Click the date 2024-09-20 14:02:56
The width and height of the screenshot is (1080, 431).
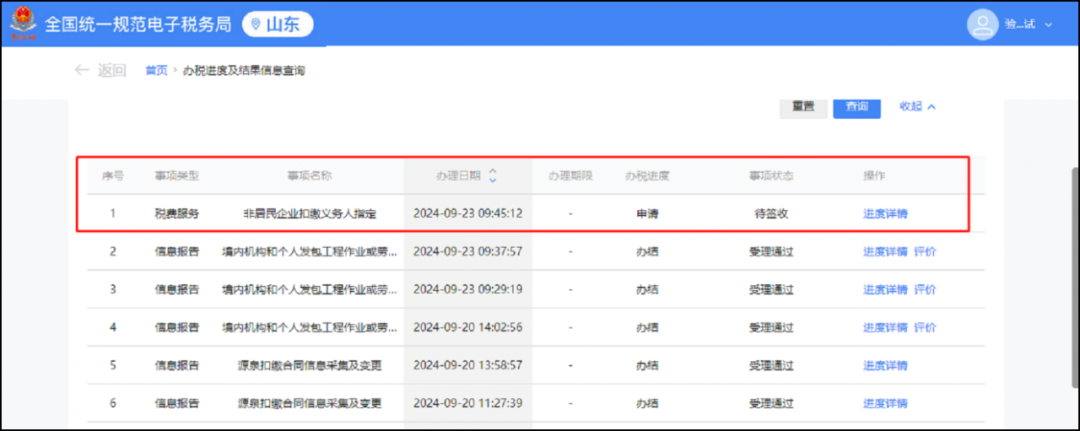[x=468, y=328]
